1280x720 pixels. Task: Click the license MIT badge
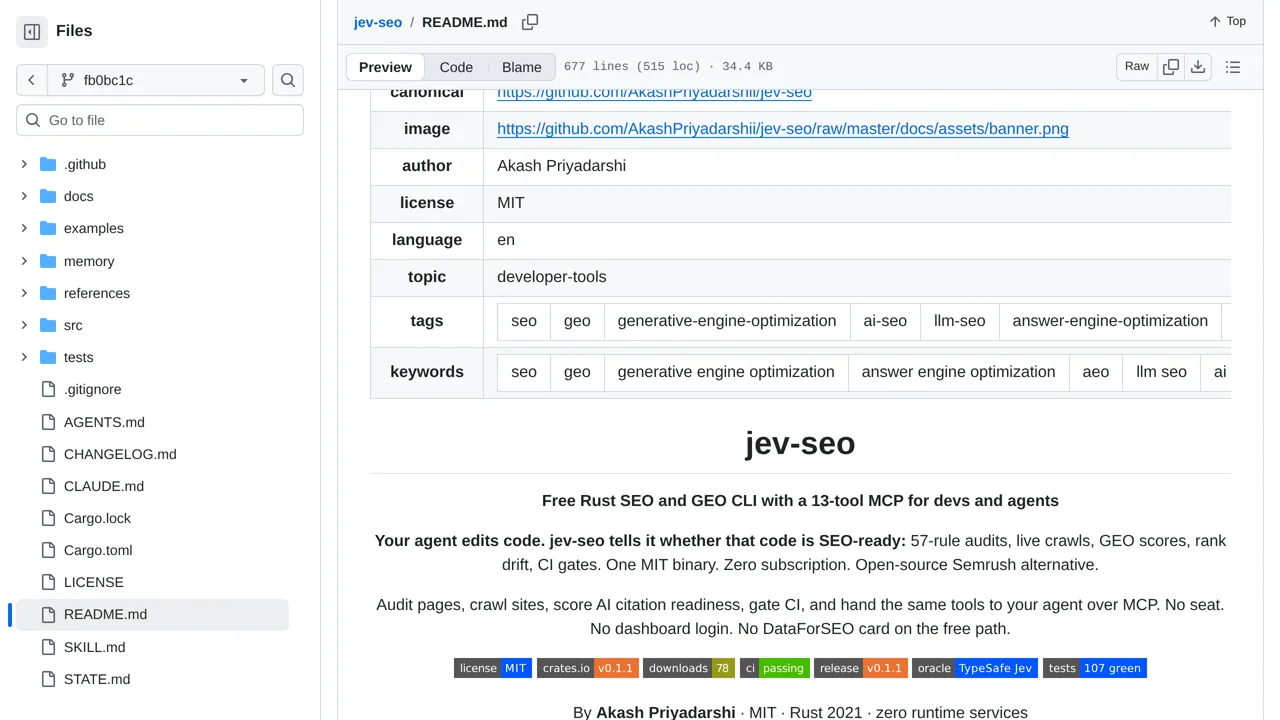click(x=492, y=668)
